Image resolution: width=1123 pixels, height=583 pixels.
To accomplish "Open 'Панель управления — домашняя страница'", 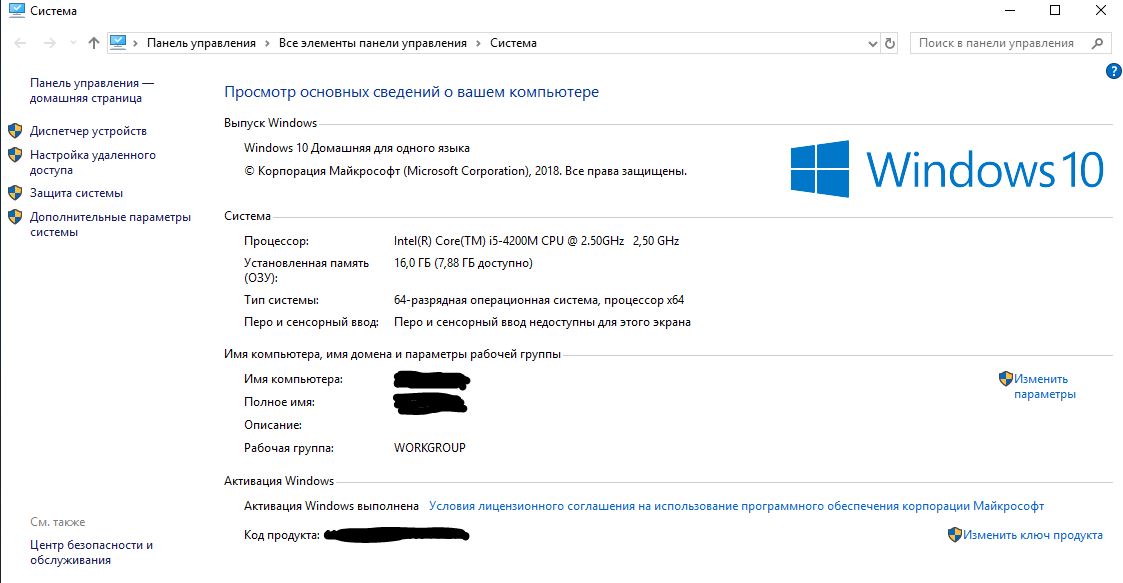I will (x=92, y=90).
